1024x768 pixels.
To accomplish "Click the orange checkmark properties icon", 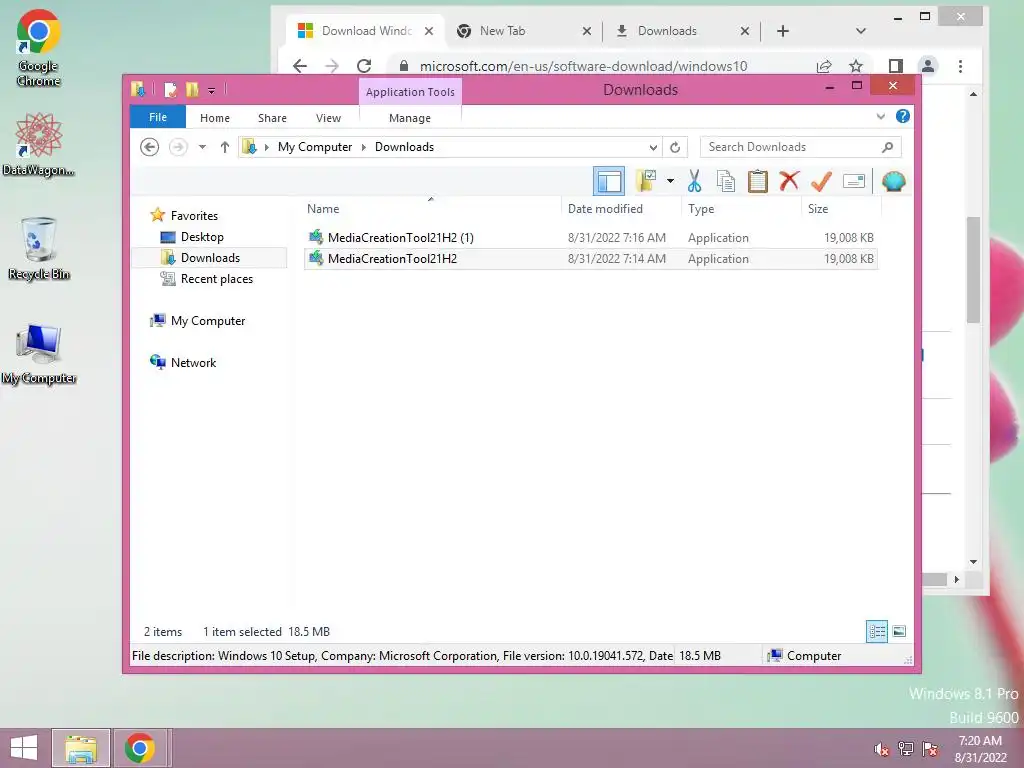I will pos(821,181).
